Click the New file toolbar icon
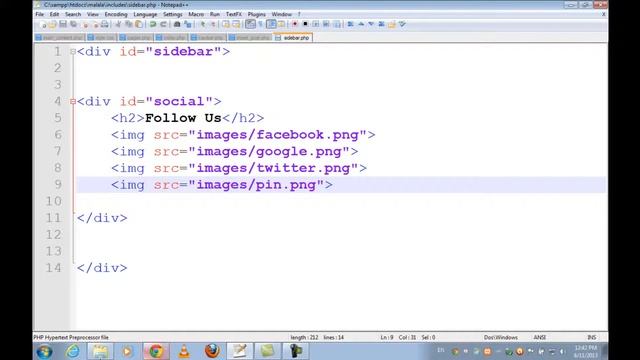The width and height of the screenshot is (640, 360). coord(42,24)
